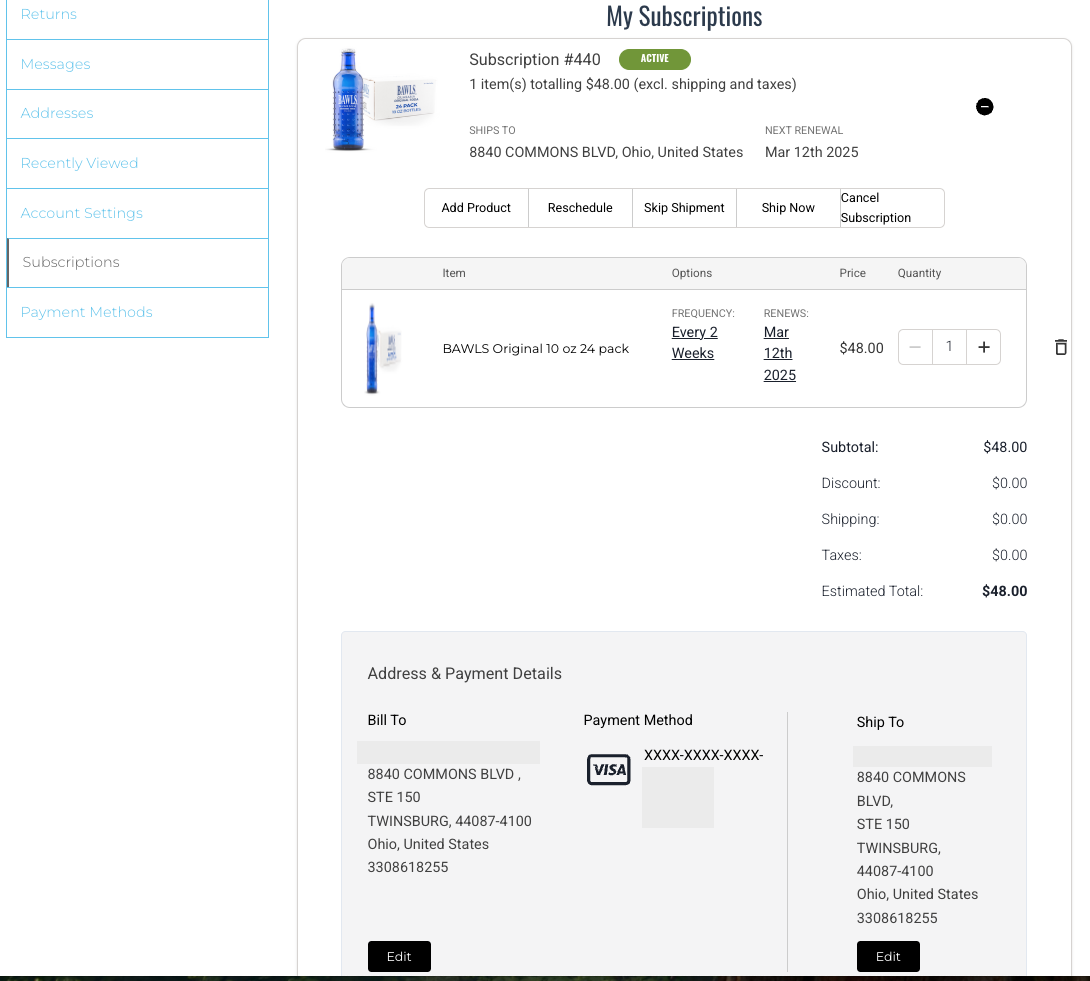Open Returns in the account sidebar
The width and height of the screenshot is (1090, 981).
coord(137,15)
